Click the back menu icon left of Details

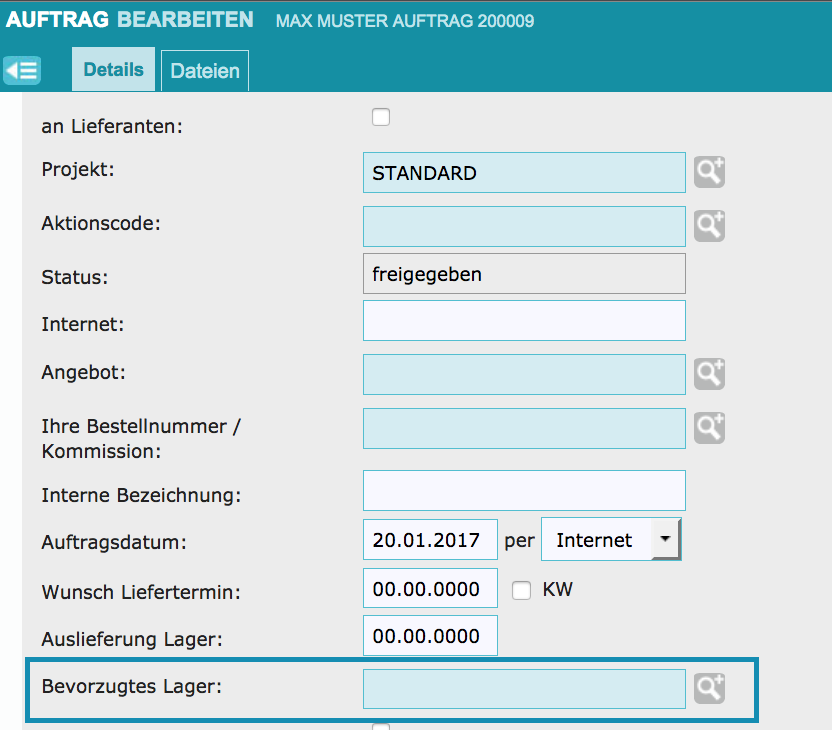[x=22, y=70]
